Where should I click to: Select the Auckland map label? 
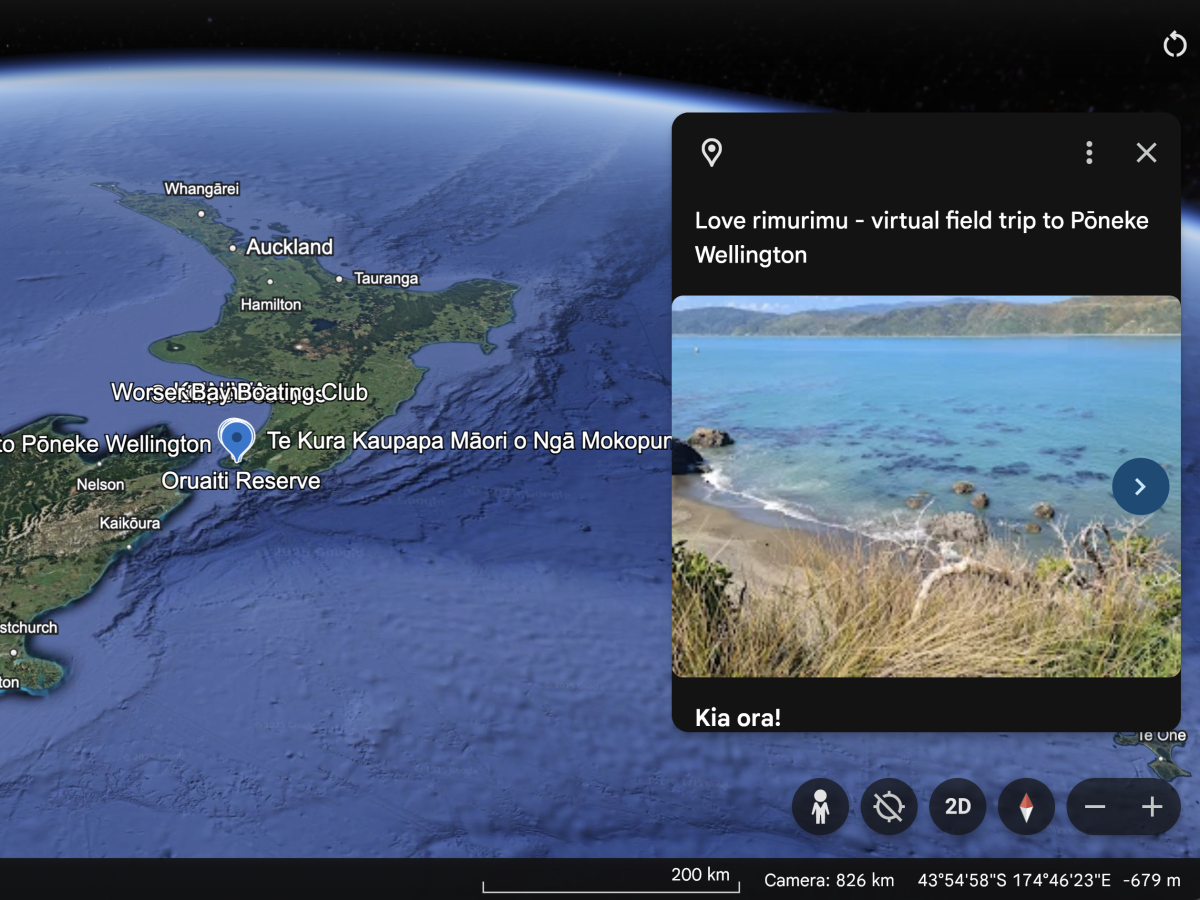tap(289, 247)
